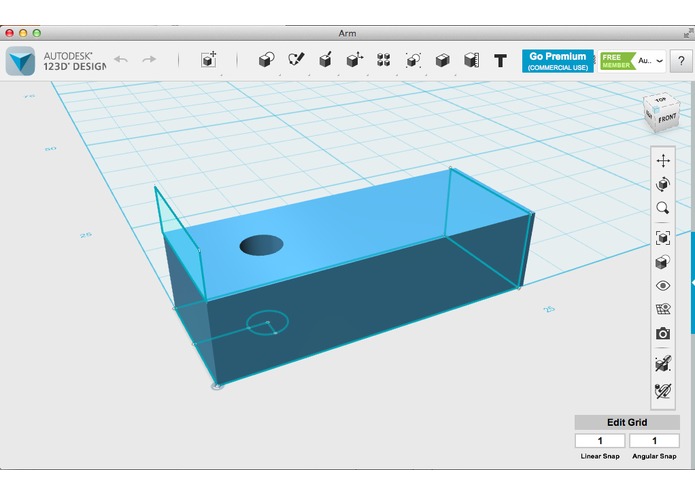
Task: Select the sketch circle on the ground
Action: [267, 323]
